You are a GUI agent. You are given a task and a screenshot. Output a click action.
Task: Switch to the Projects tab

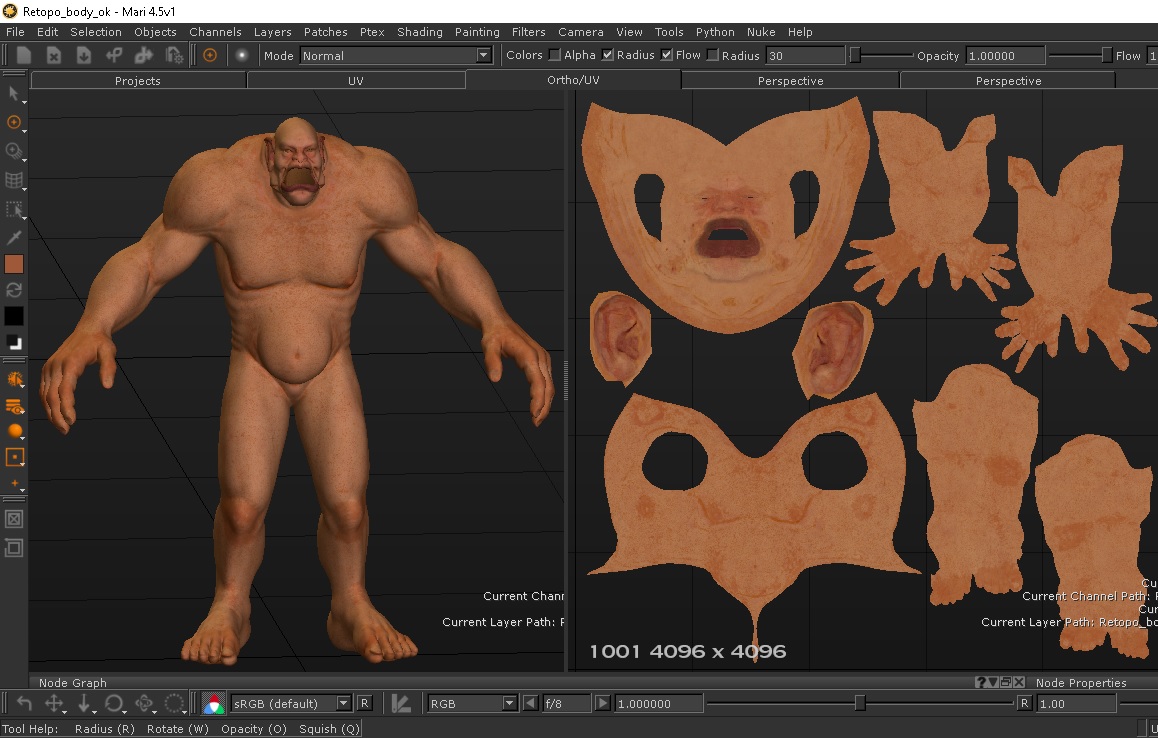pyautogui.click(x=137, y=81)
